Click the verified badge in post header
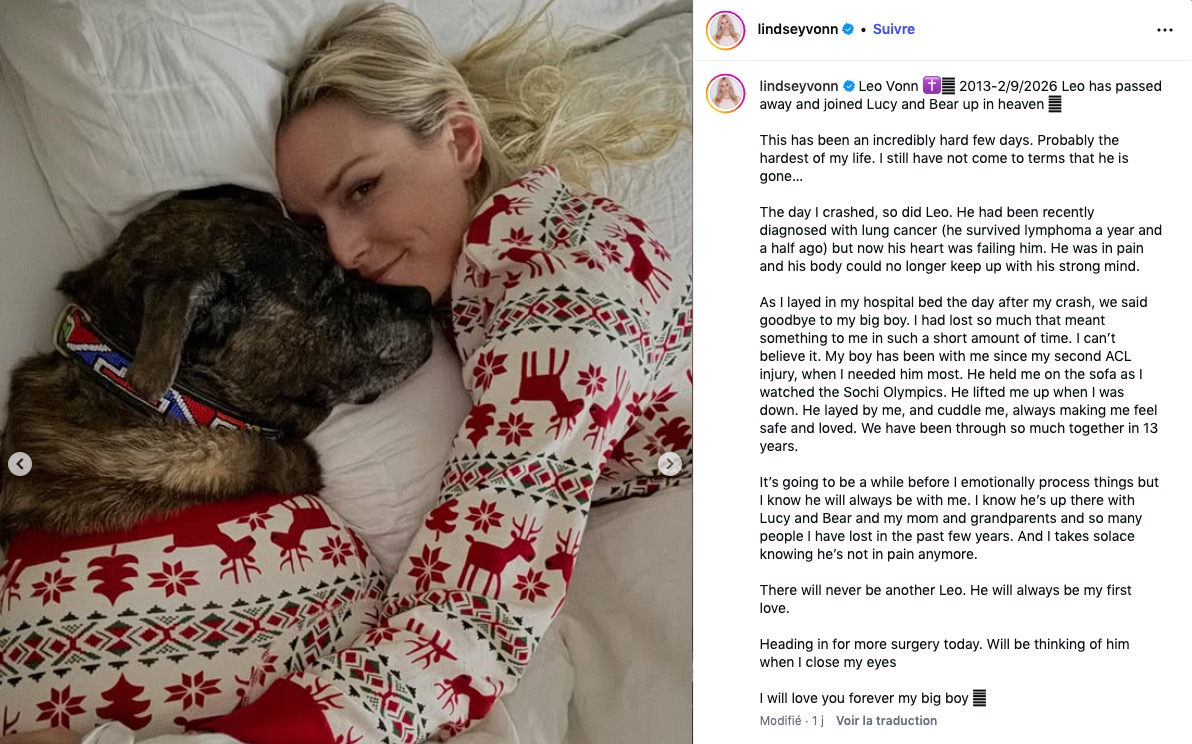1192x744 pixels. click(848, 30)
